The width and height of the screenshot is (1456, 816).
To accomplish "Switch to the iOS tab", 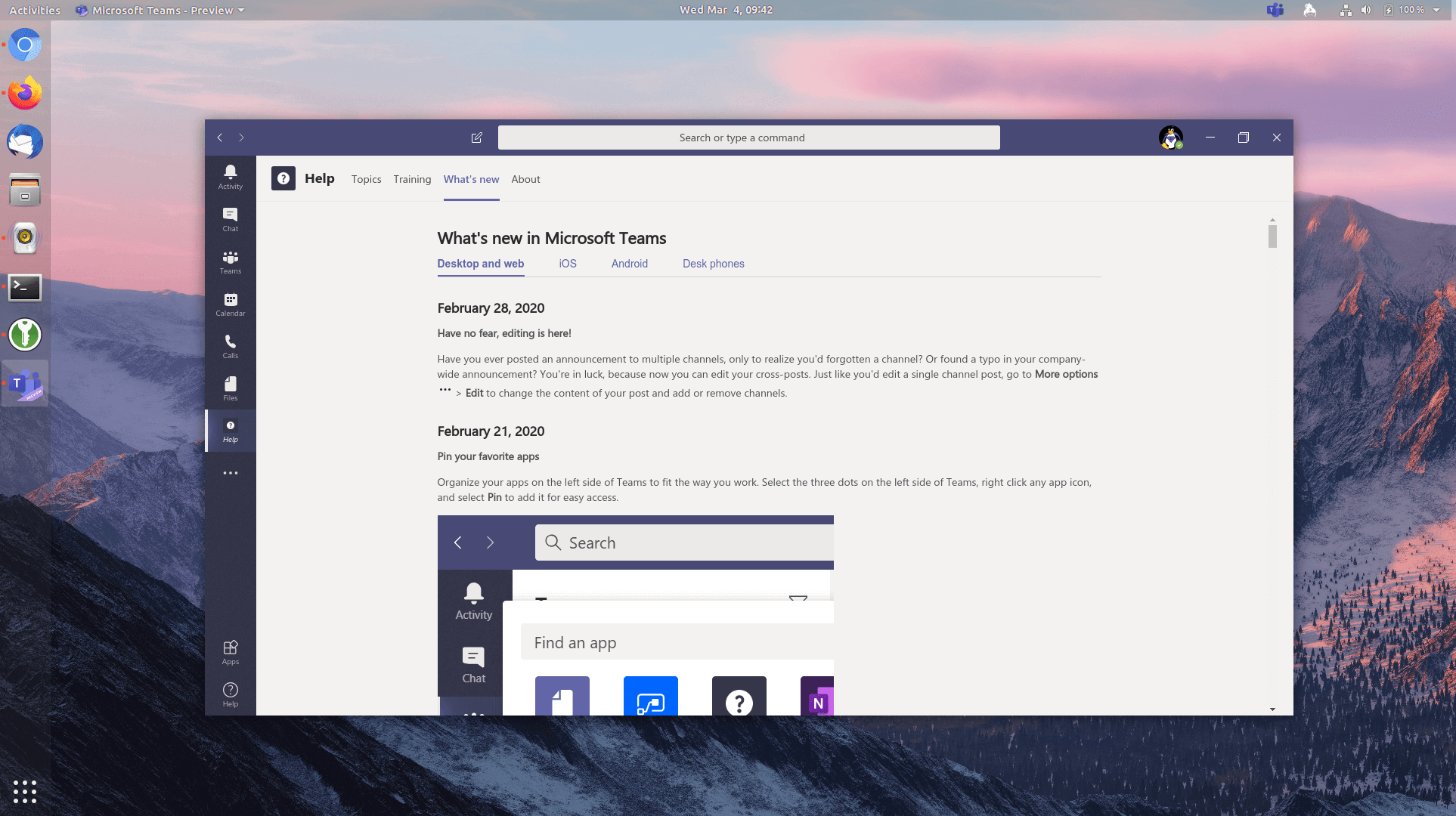I will (567, 263).
